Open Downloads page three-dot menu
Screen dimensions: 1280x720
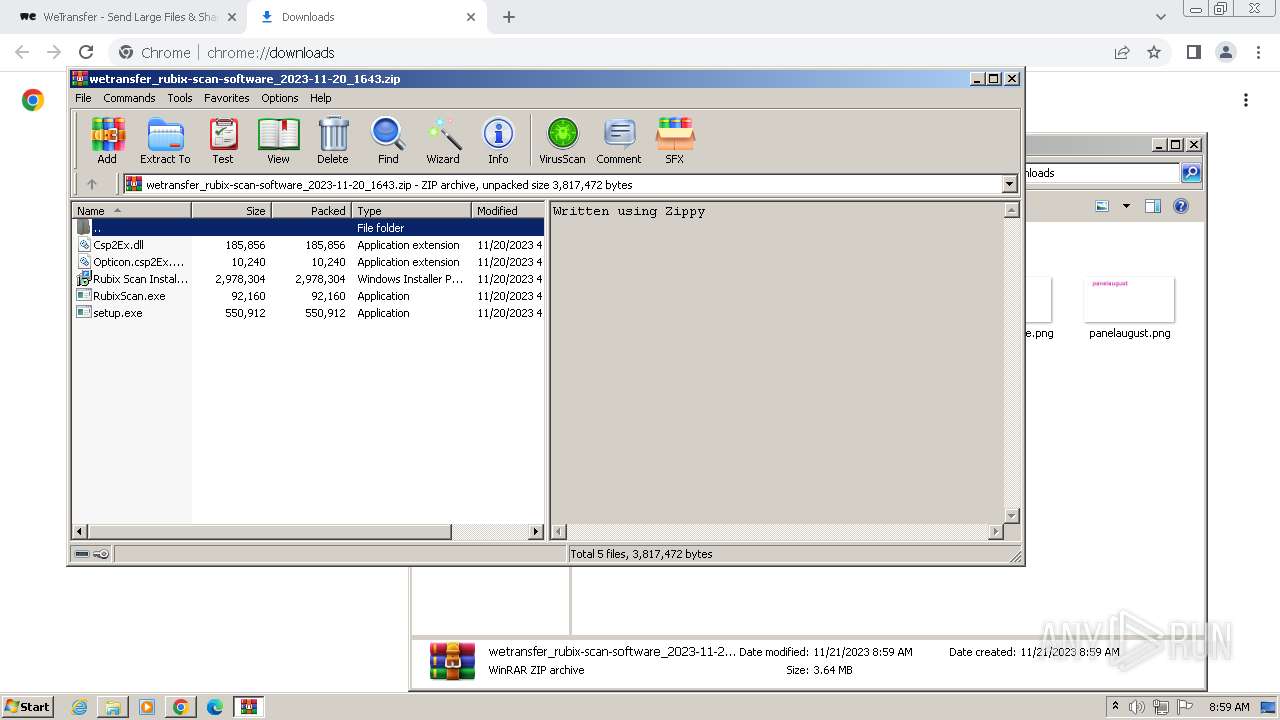[1246, 100]
